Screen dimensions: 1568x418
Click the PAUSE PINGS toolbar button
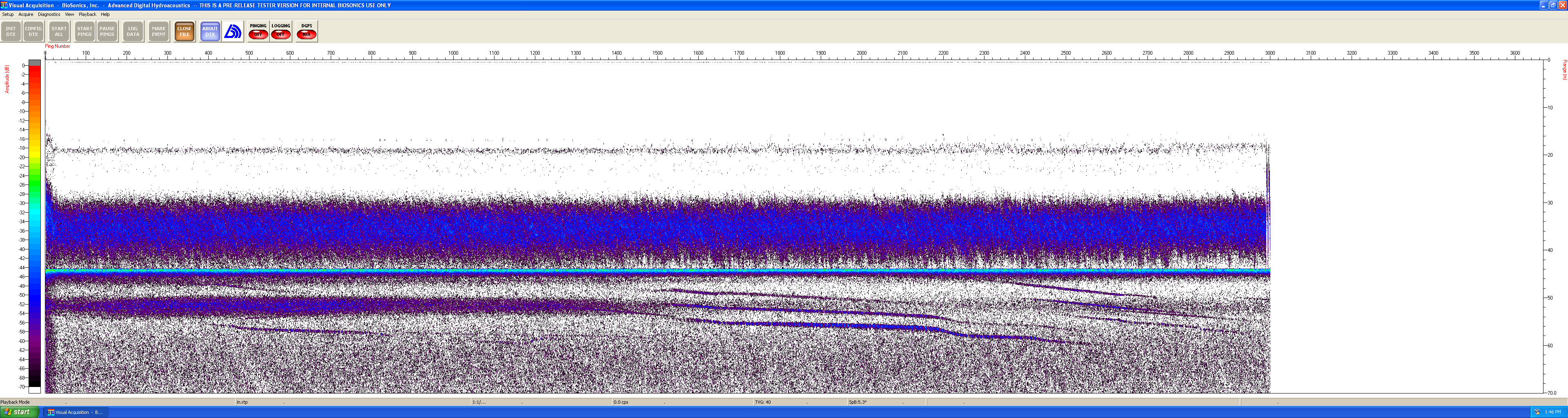[x=107, y=32]
